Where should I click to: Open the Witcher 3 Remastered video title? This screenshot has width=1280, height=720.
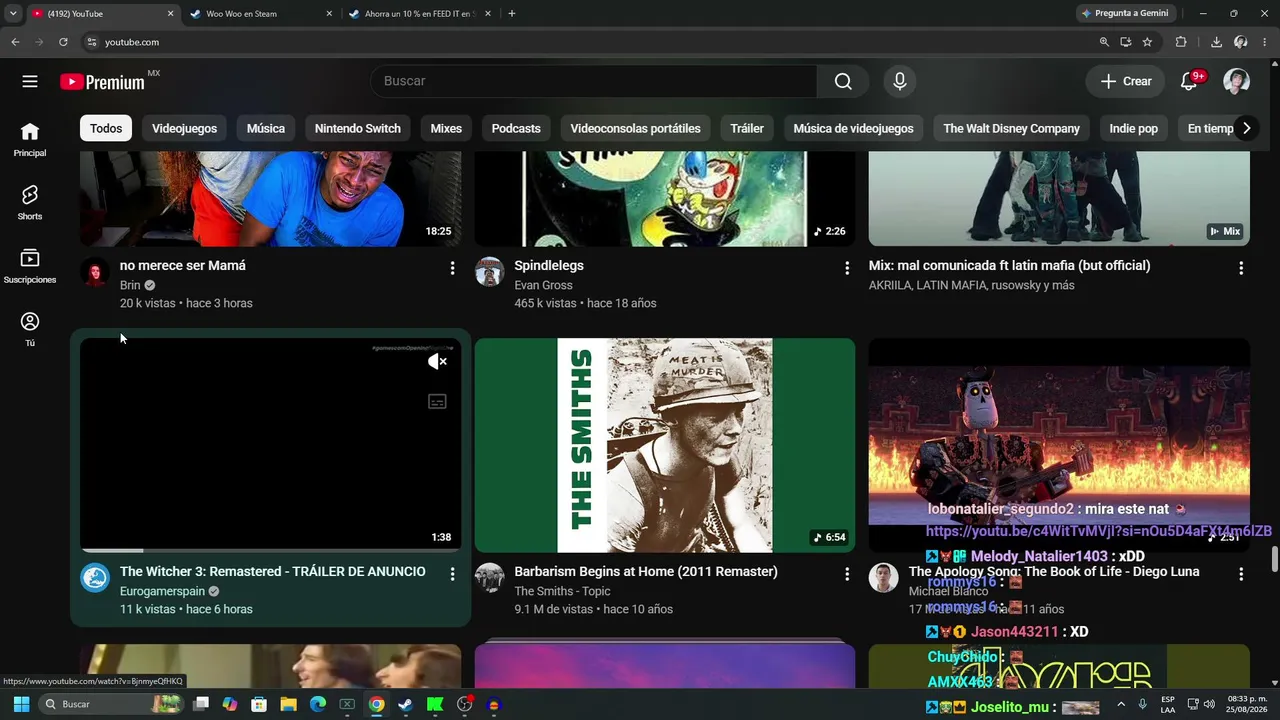coord(273,571)
